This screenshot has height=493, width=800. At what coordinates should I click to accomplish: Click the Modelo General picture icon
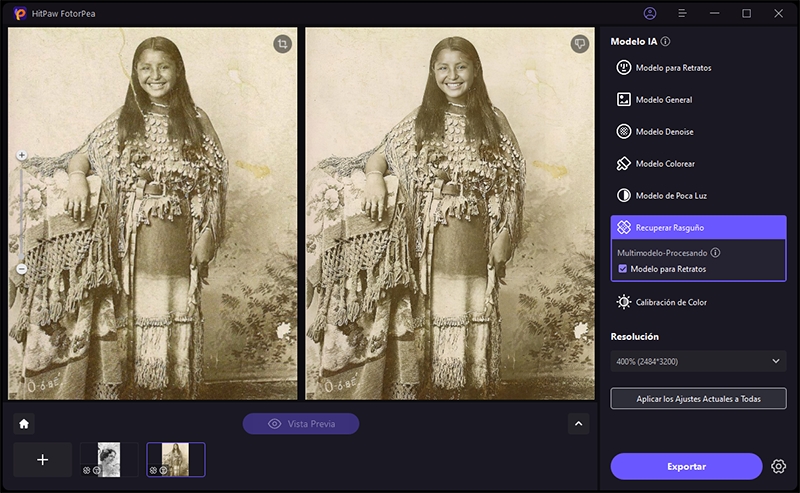pyautogui.click(x=623, y=100)
